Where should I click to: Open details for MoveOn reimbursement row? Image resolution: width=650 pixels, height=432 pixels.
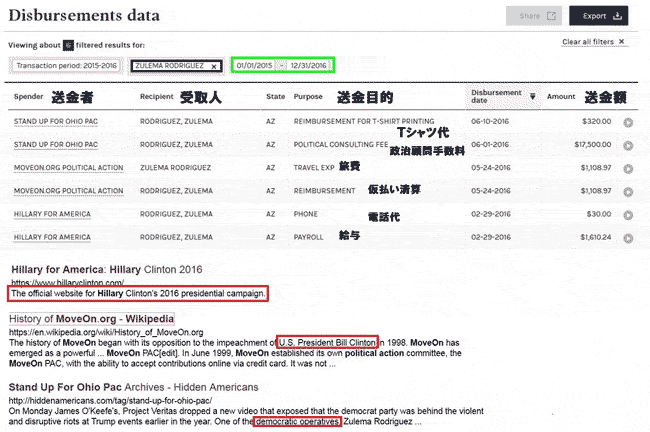628,192
